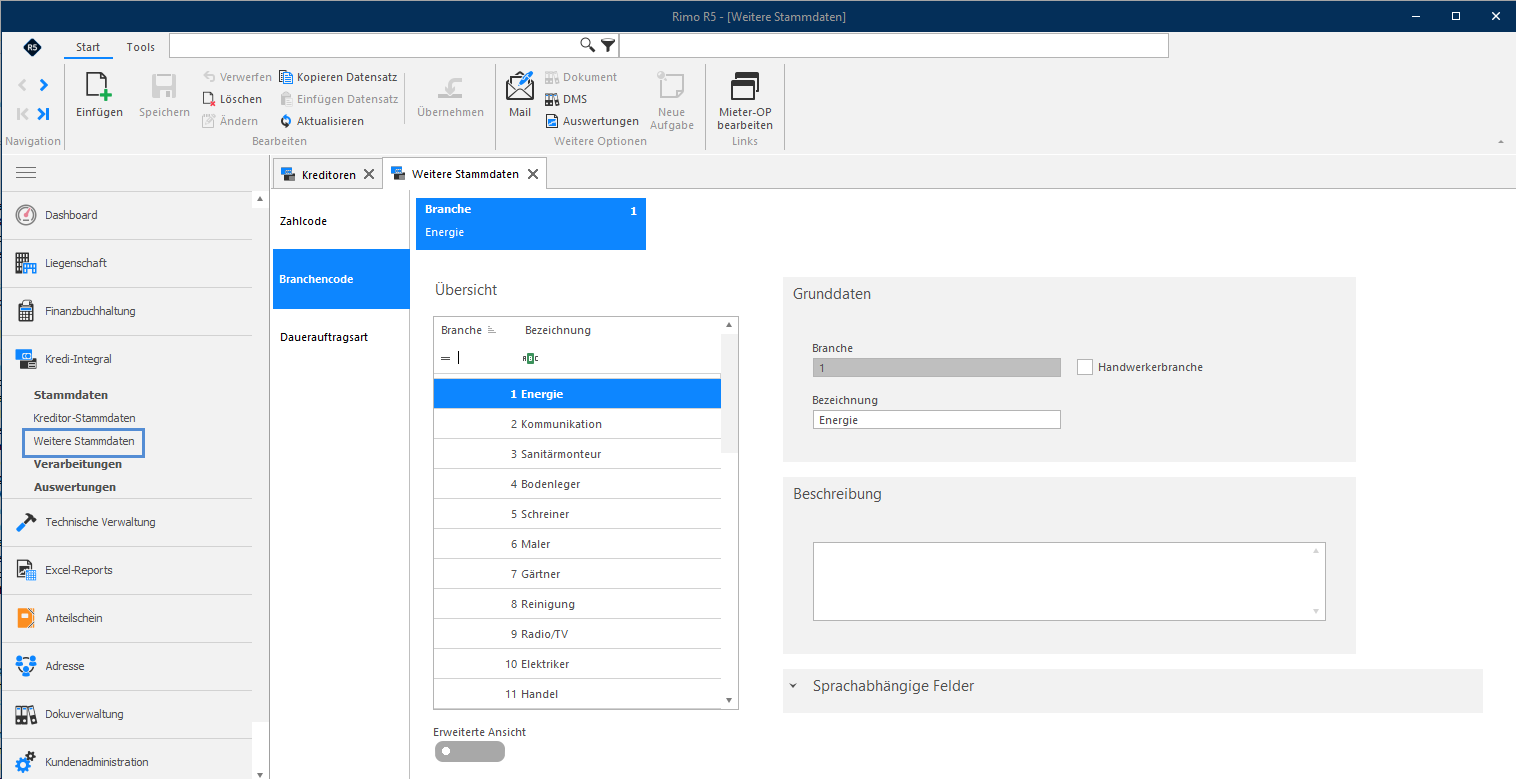Open DMS from Weitere Optionen
The height and width of the screenshot is (779, 1516).
(565, 99)
